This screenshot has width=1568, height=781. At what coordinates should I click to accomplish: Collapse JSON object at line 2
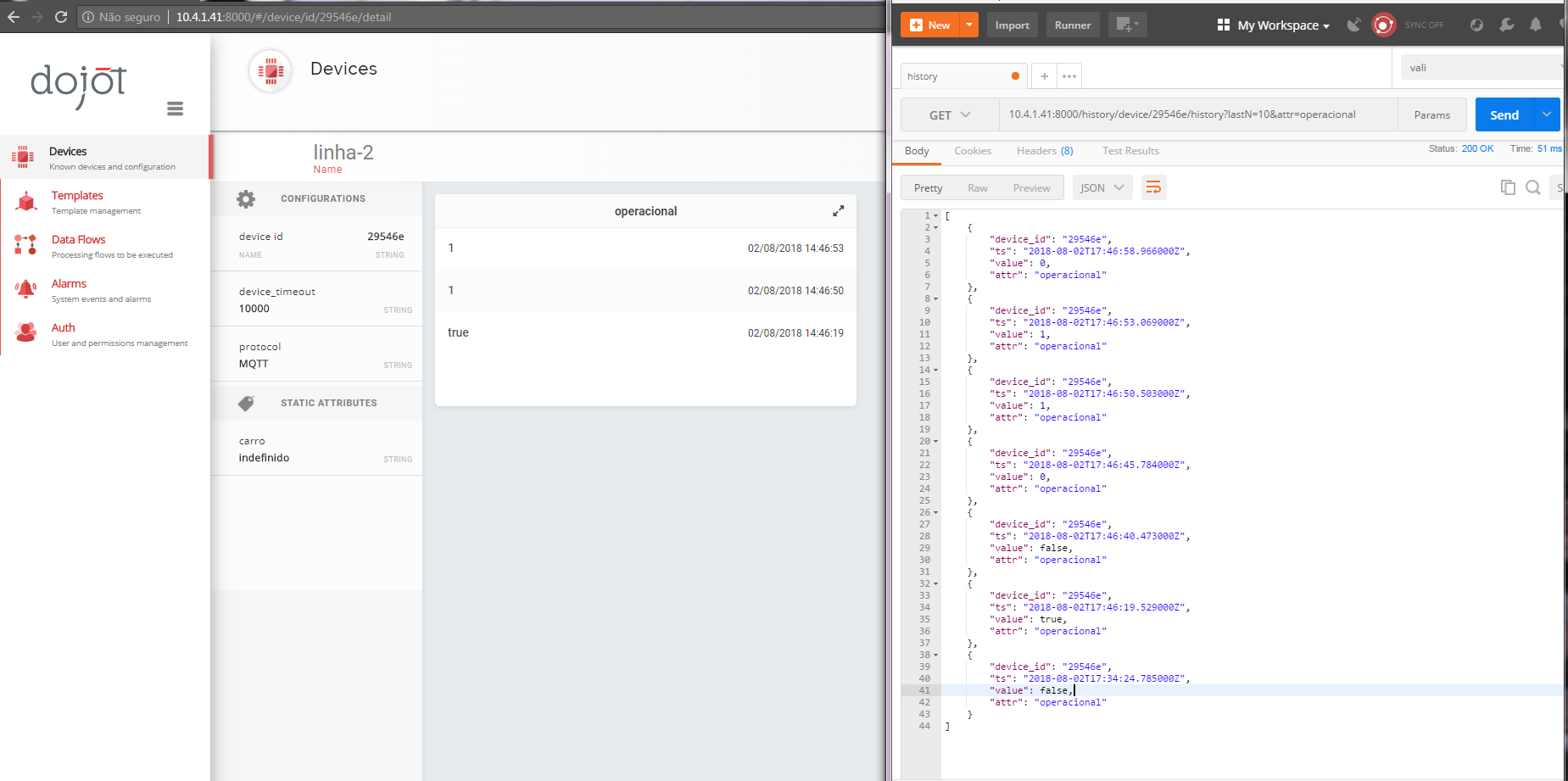point(936,228)
